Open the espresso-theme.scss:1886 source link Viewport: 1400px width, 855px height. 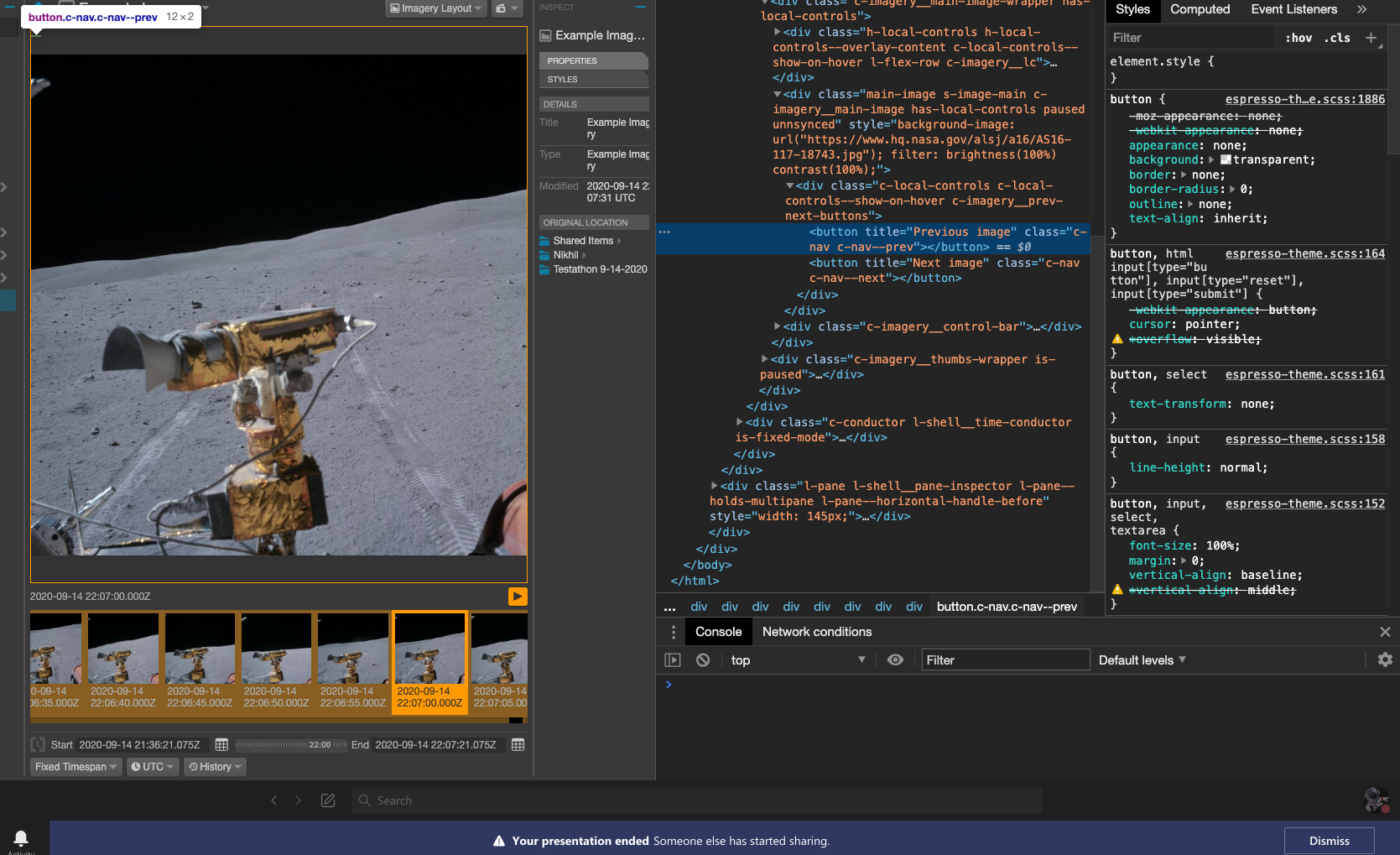(x=1304, y=99)
